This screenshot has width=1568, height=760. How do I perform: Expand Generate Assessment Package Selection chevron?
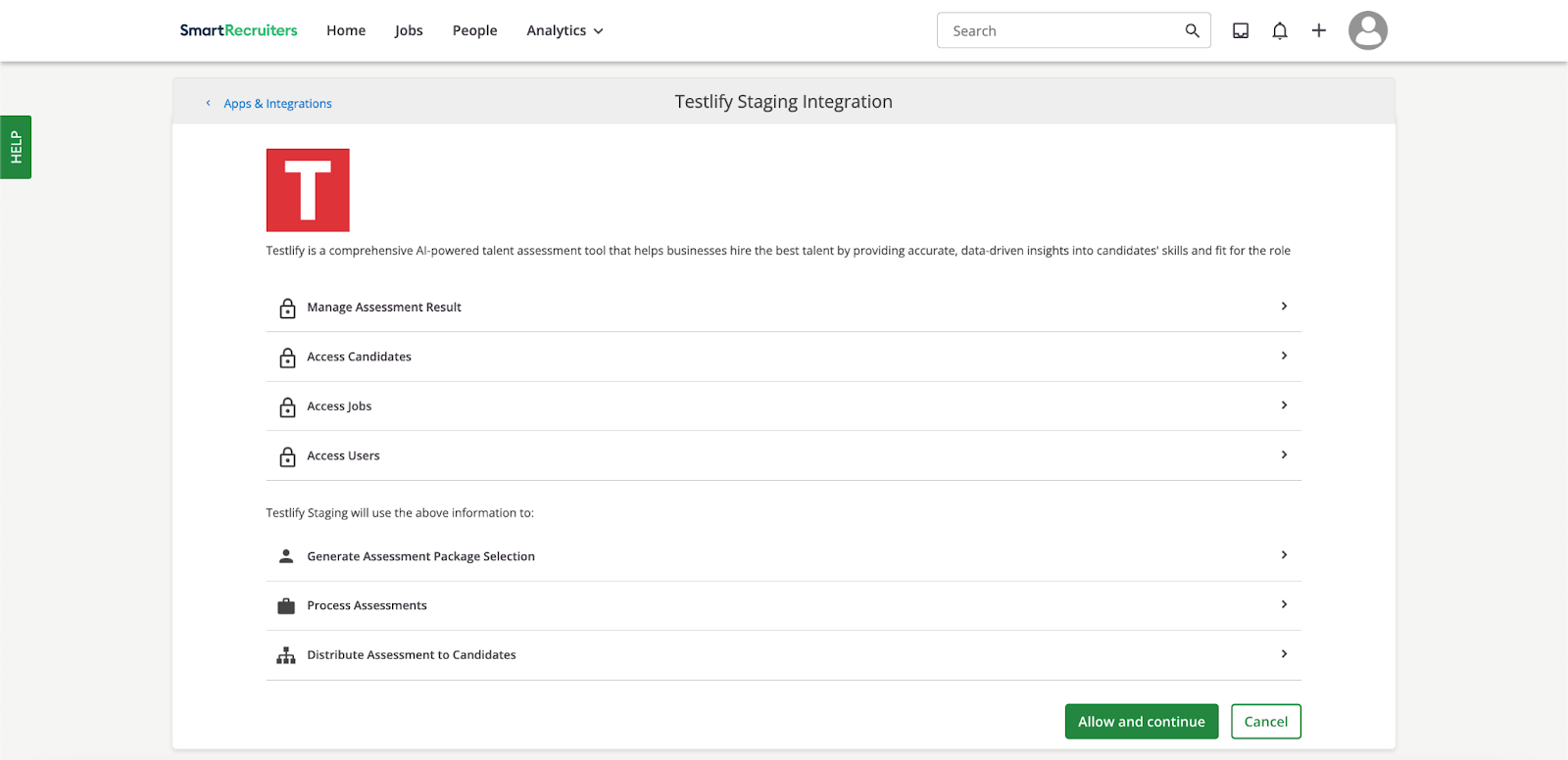coord(1284,555)
